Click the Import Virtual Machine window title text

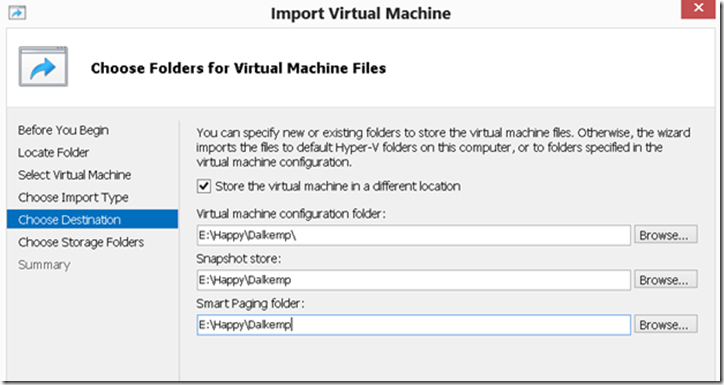[361, 13]
